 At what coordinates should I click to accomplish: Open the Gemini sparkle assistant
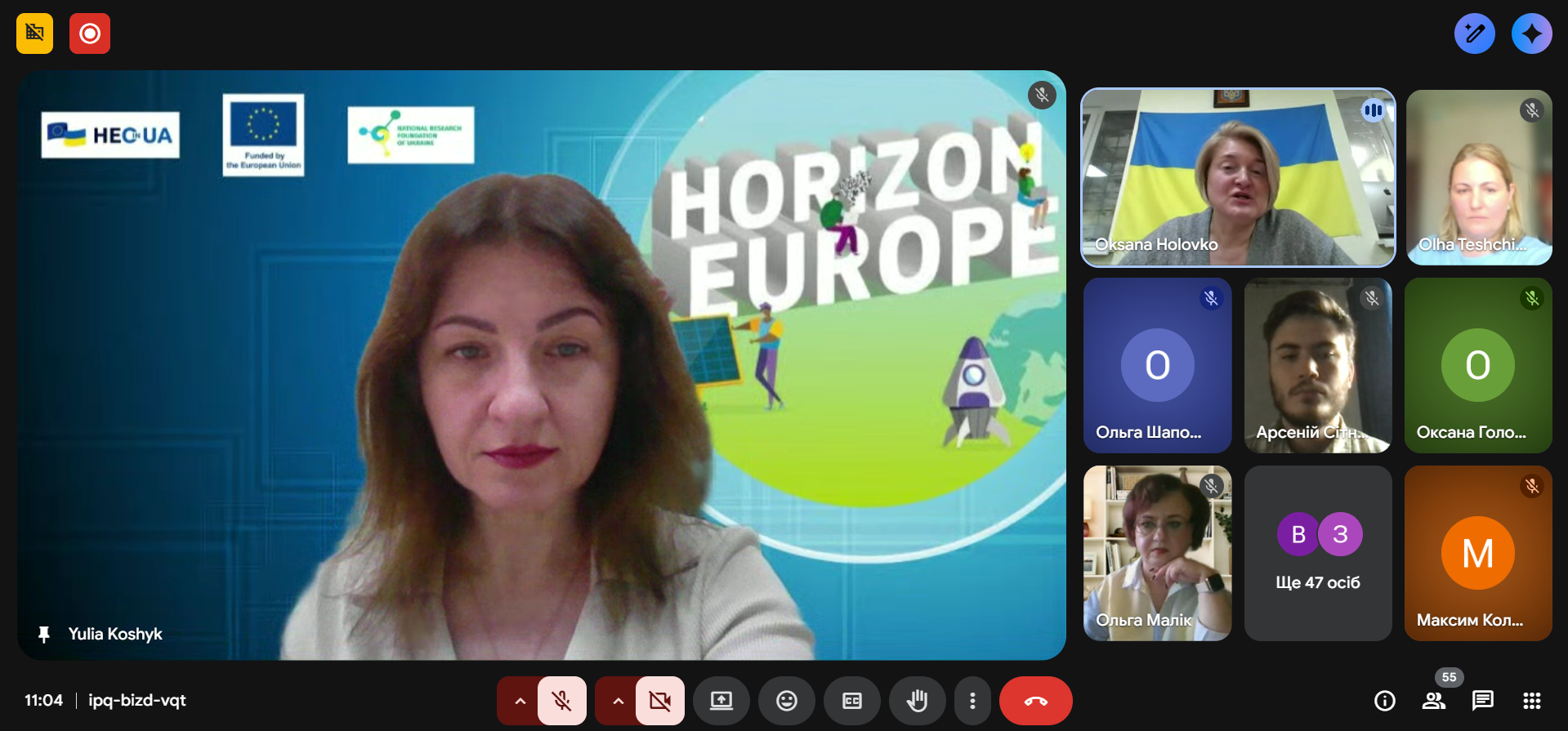(1531, 33)
